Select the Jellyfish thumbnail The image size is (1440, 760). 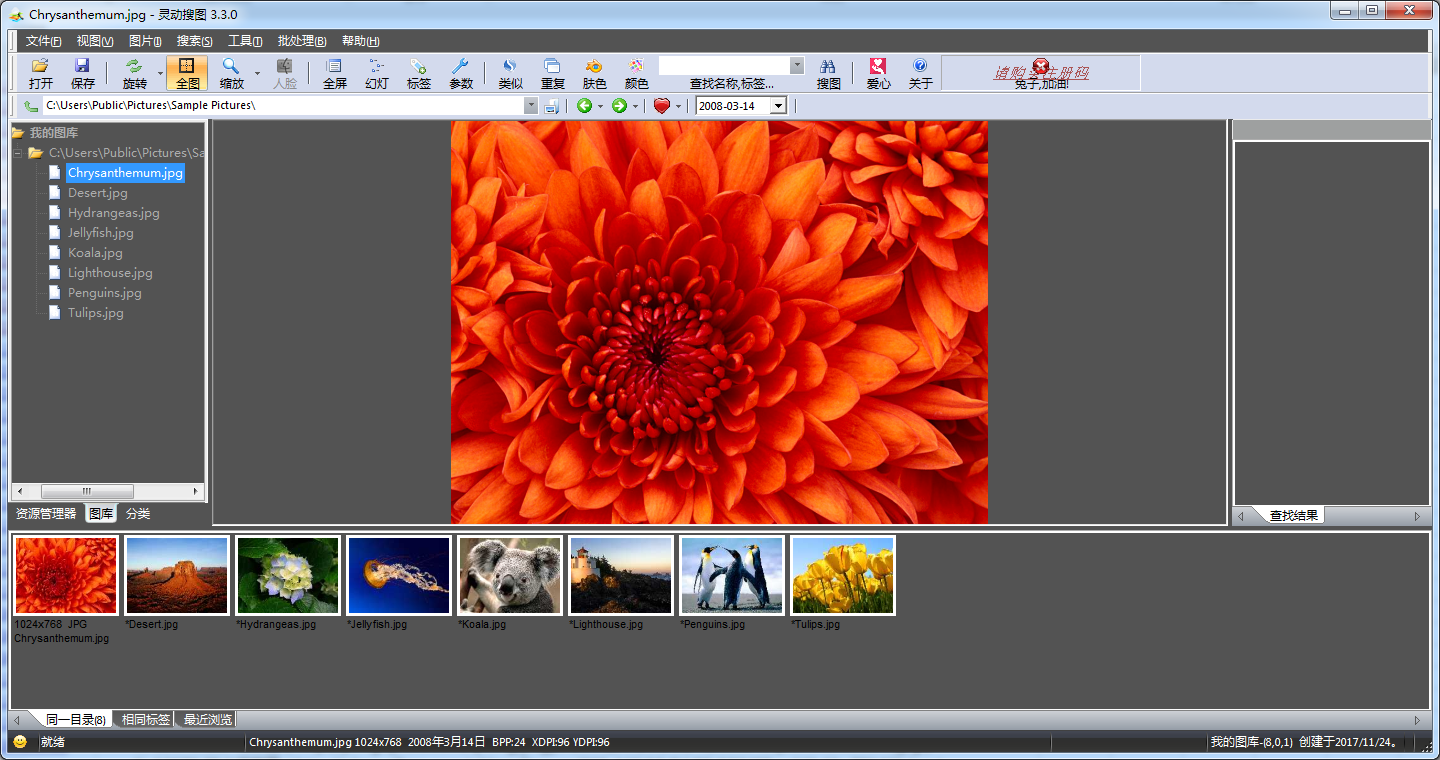pyautogui.click(x=399, y=575)
